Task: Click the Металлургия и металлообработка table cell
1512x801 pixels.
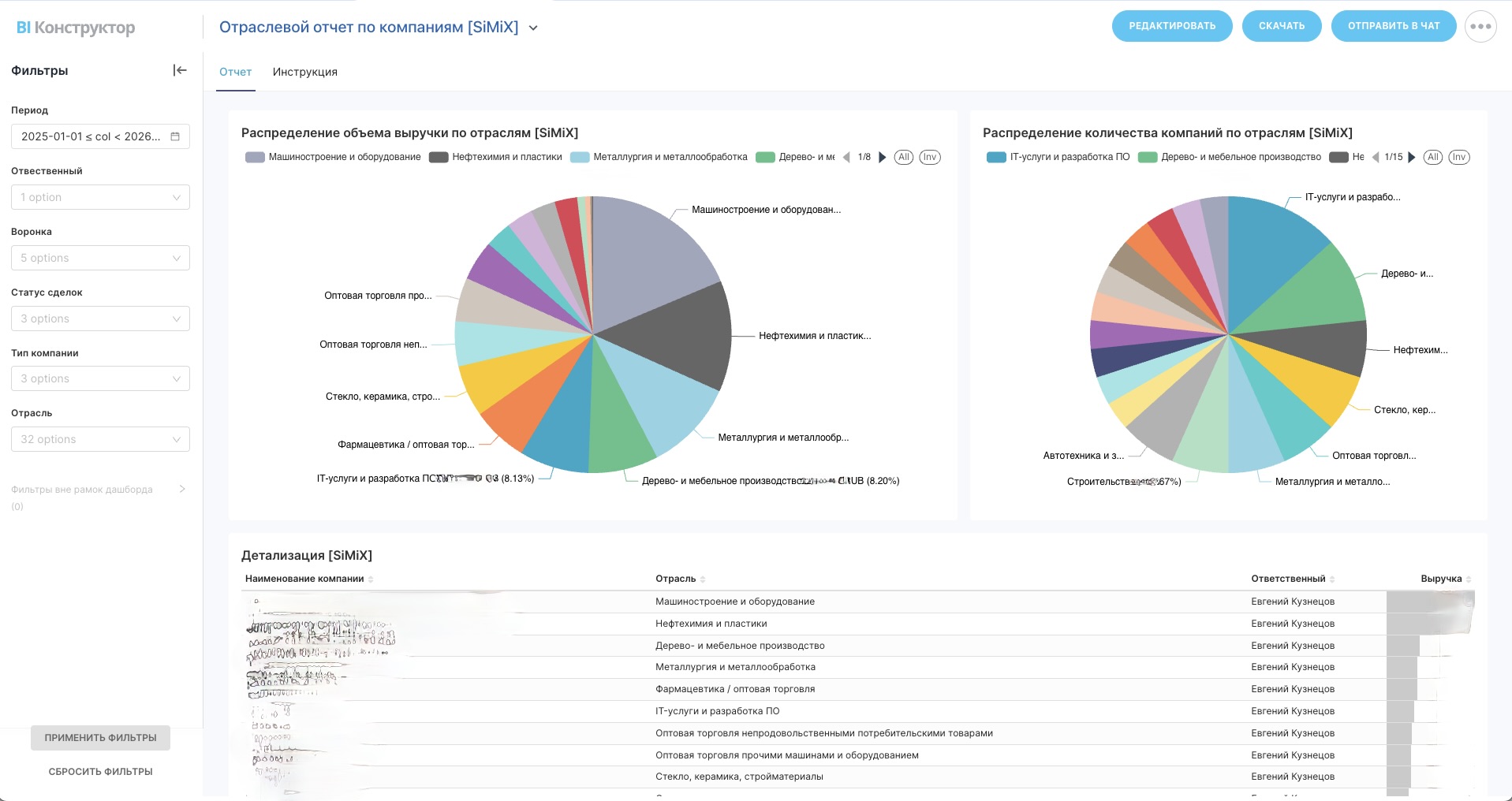Action: click(x=735, y=667)
